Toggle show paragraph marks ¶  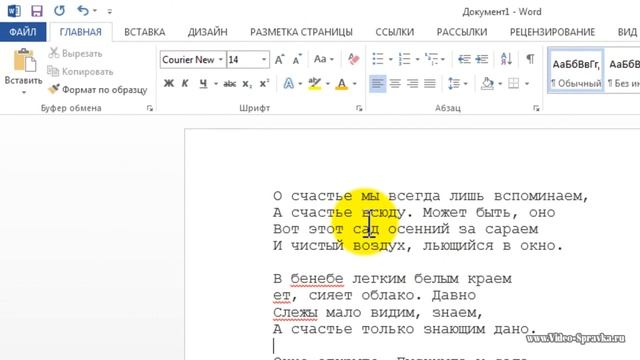pyautogui.click(x=530, y=59)
